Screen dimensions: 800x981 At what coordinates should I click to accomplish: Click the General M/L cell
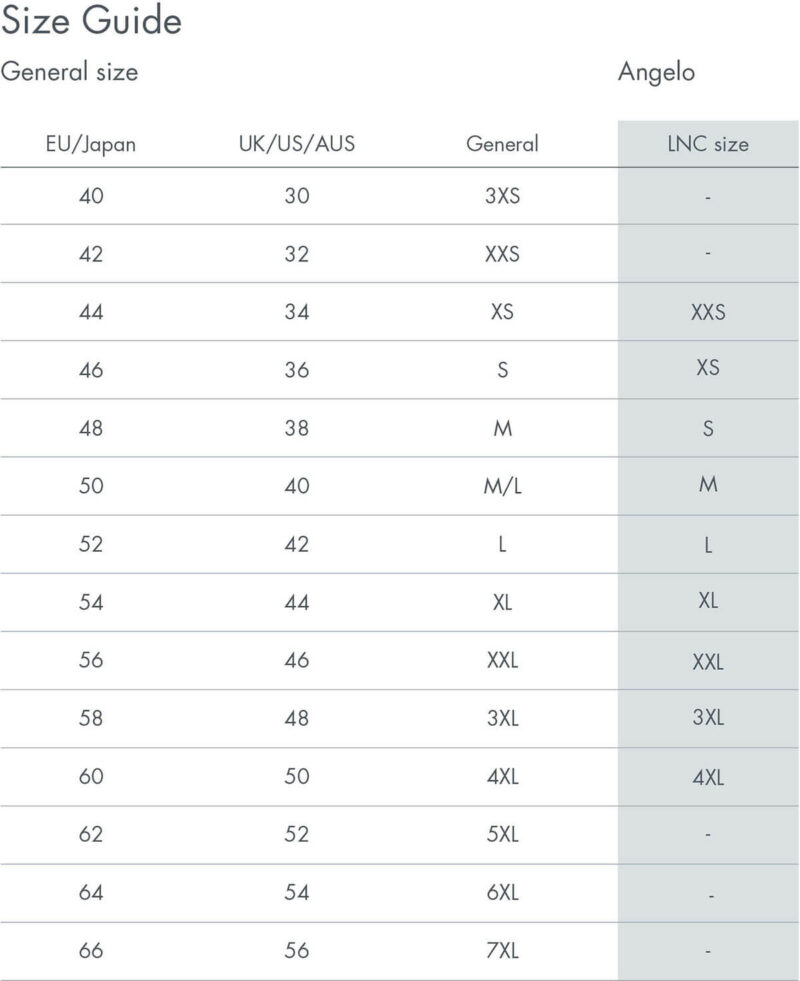[502, 485]
